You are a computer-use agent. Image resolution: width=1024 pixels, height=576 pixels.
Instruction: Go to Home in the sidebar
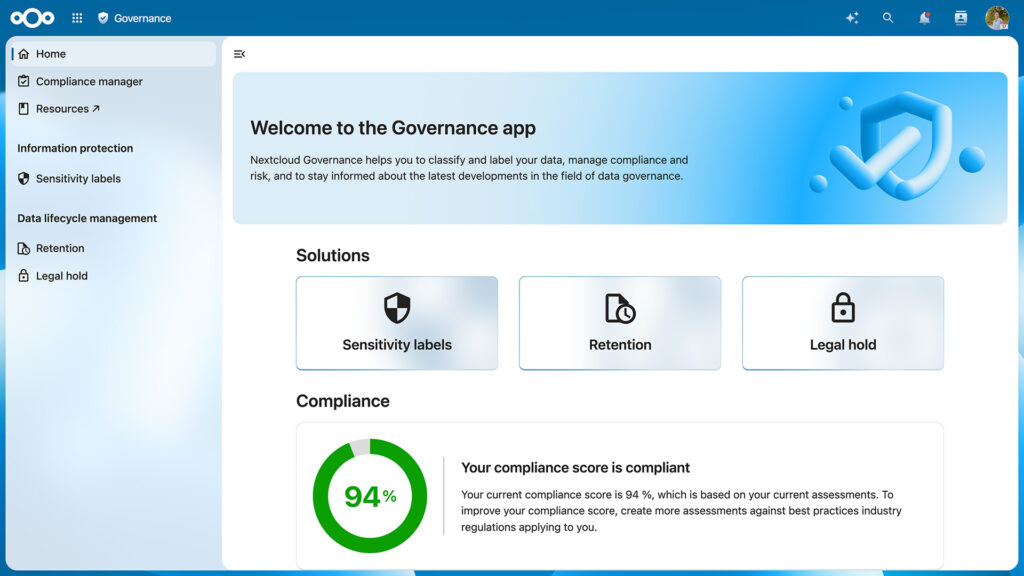tap(114, 54)
